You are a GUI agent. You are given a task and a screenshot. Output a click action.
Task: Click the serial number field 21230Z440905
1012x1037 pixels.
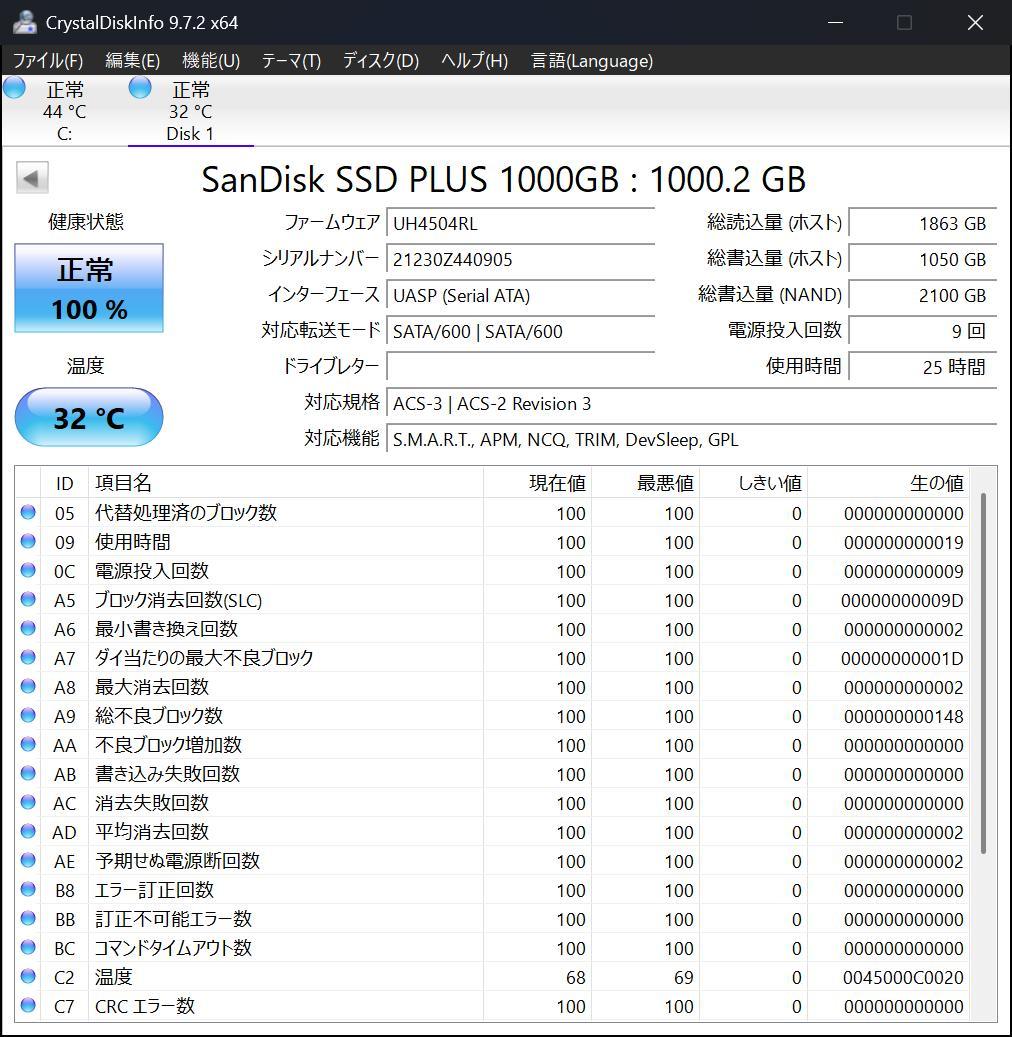pyautogui.click(x=520, y=259)
